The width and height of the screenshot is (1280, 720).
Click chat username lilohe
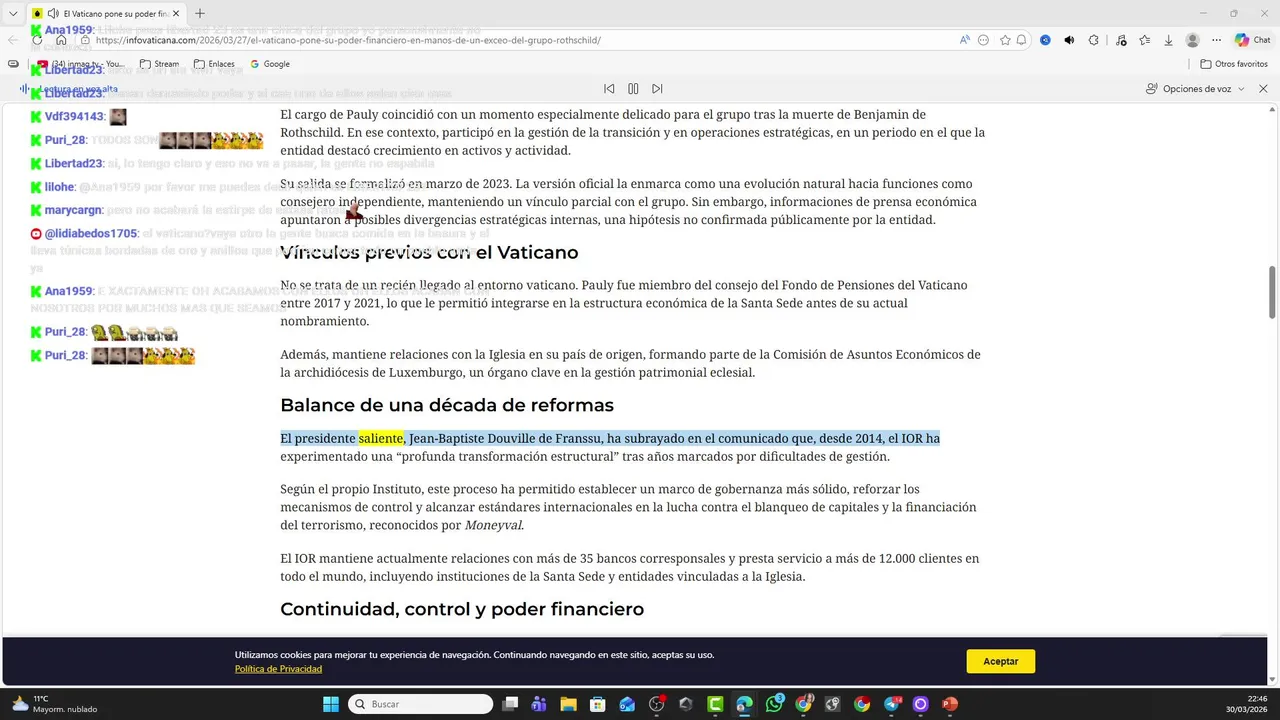[x=59, y=187]
